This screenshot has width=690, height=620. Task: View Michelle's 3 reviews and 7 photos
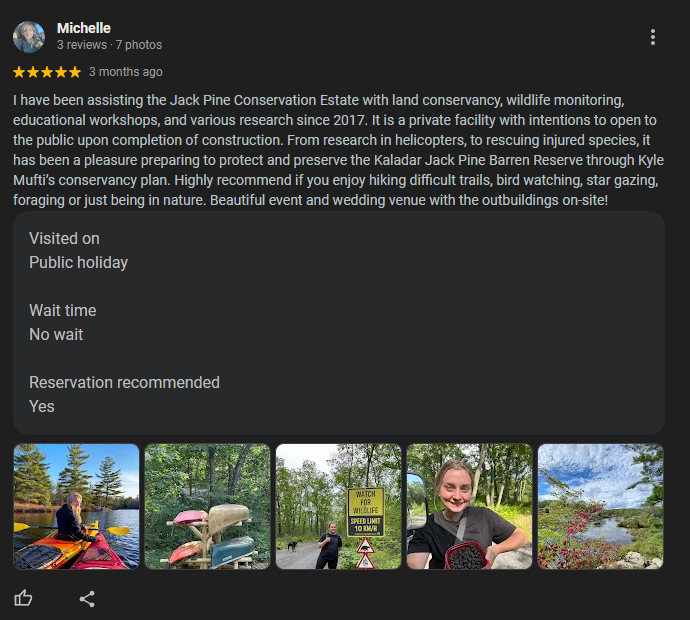coord(110,45)
